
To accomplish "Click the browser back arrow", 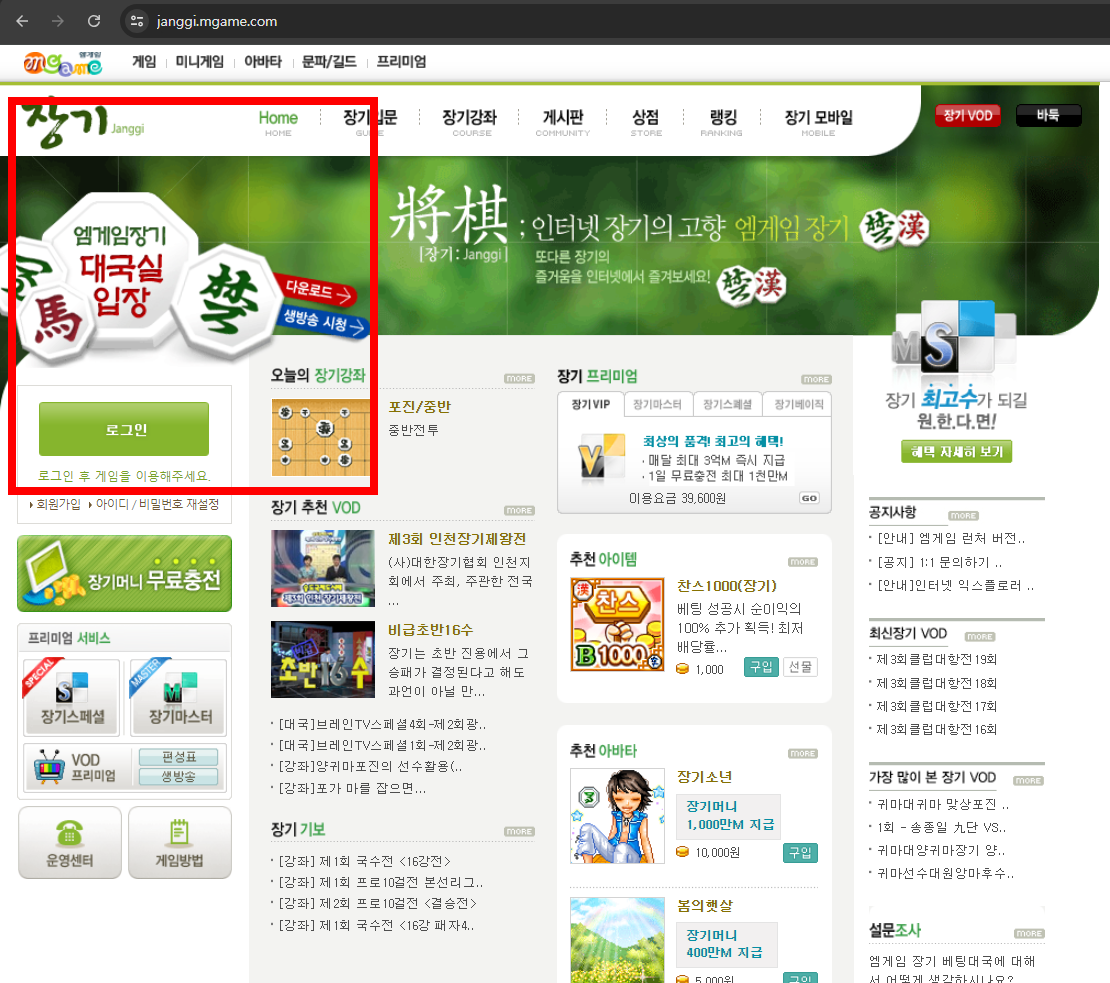I will coord(22,21).
